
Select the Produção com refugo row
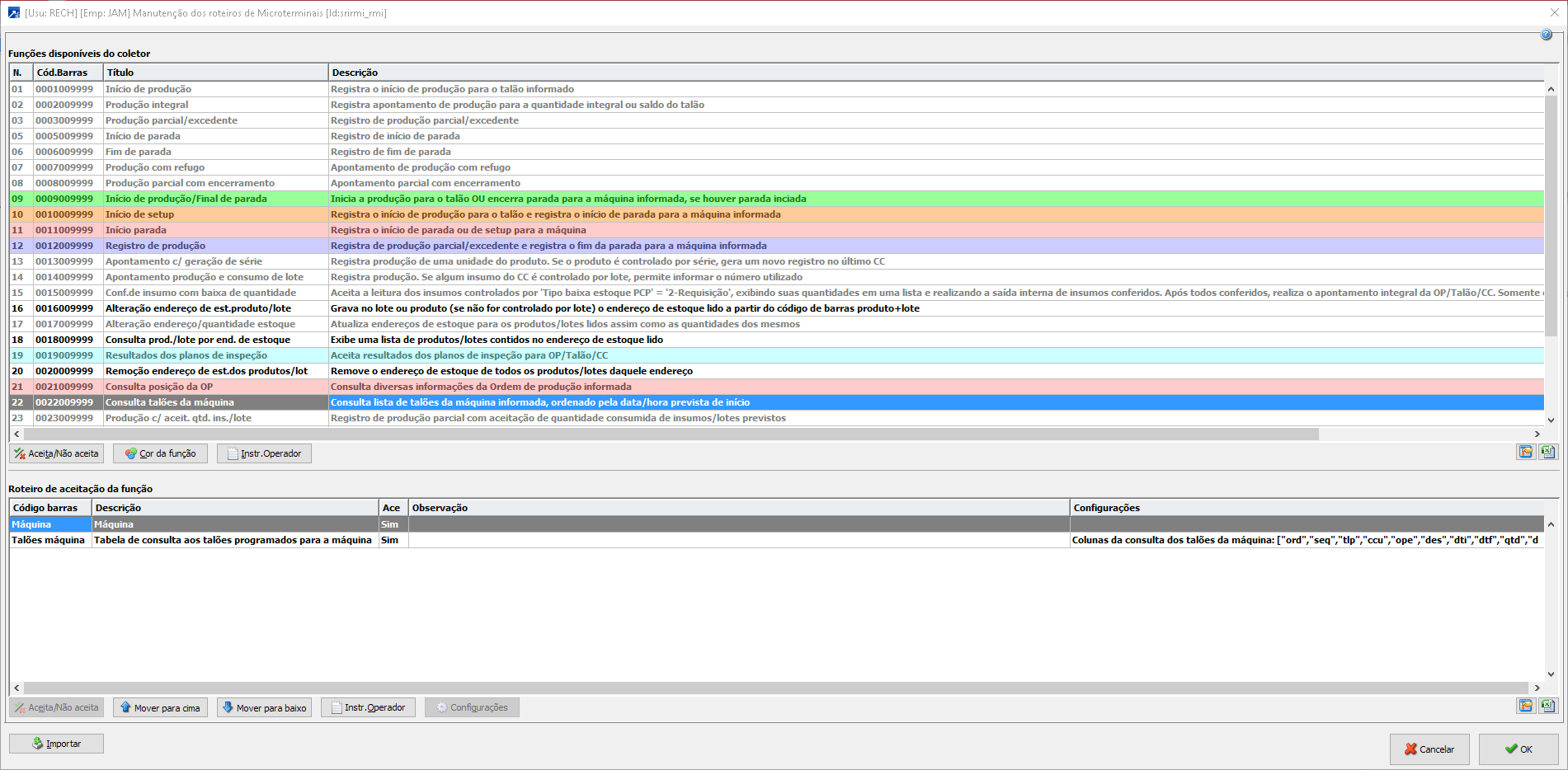[x=777, y=167]
